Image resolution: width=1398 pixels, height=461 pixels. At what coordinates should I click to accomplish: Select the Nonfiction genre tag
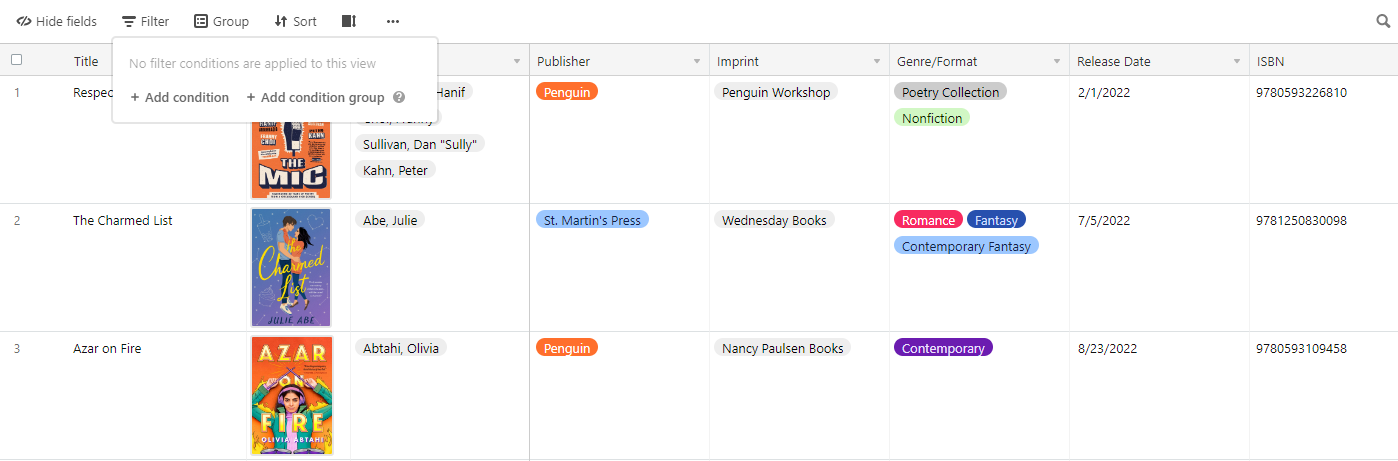click(x=932, y=118)
